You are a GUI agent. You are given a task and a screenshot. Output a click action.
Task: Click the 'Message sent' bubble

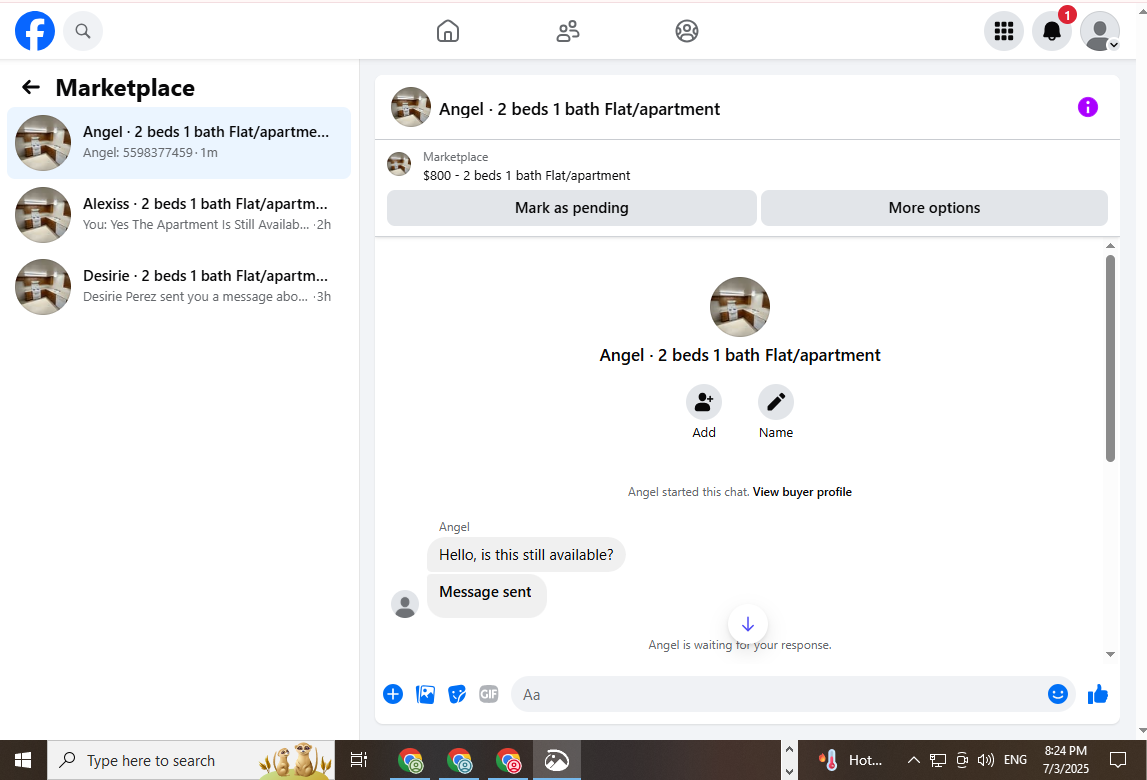pos(486,595)
